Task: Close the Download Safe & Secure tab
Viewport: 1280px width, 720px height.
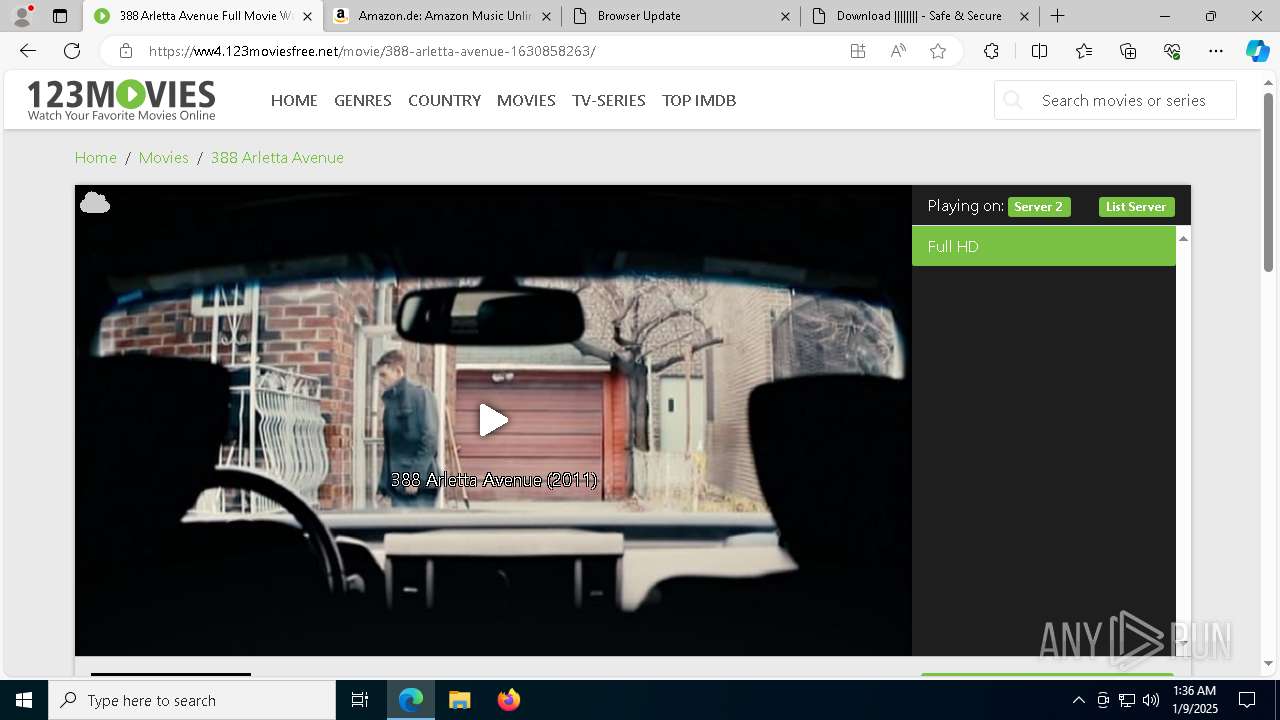Action: pos(1024,16)
